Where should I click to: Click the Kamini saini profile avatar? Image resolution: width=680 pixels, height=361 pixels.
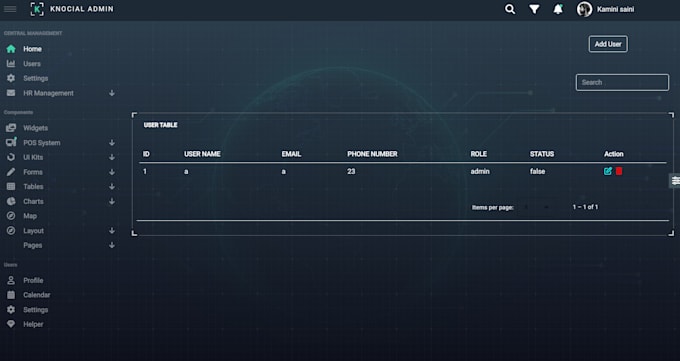[x=584, y=9]
